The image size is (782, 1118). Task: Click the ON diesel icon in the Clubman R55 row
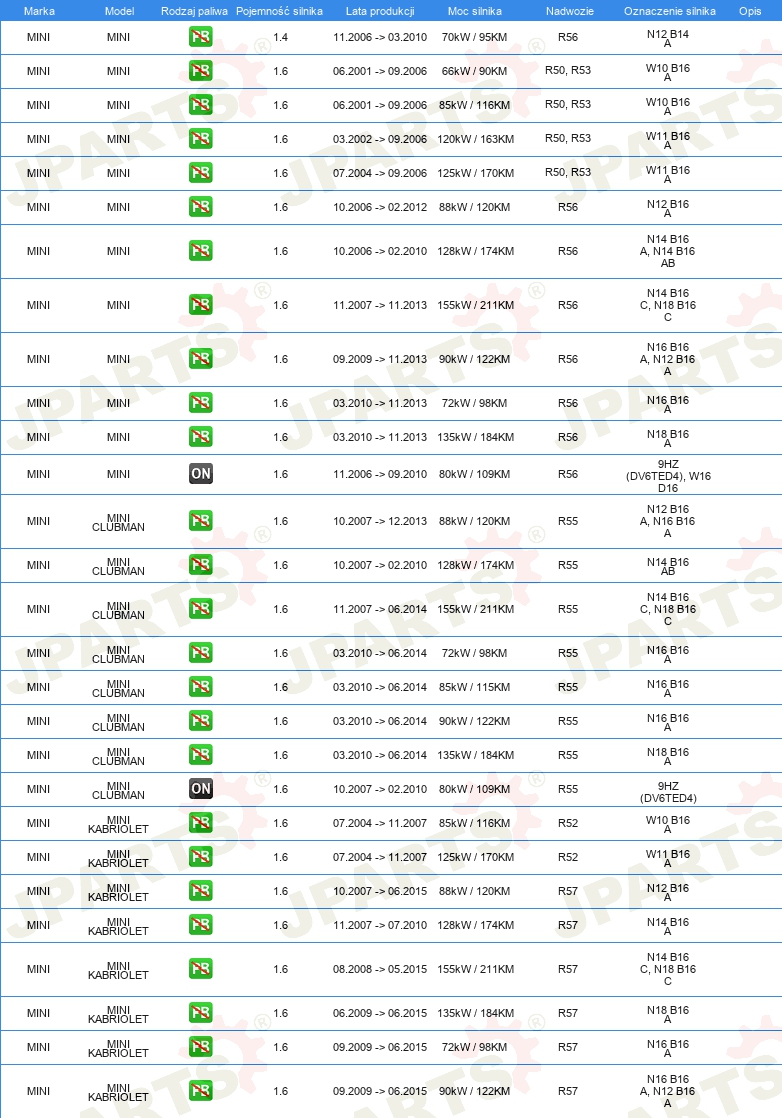coord(200,789)
